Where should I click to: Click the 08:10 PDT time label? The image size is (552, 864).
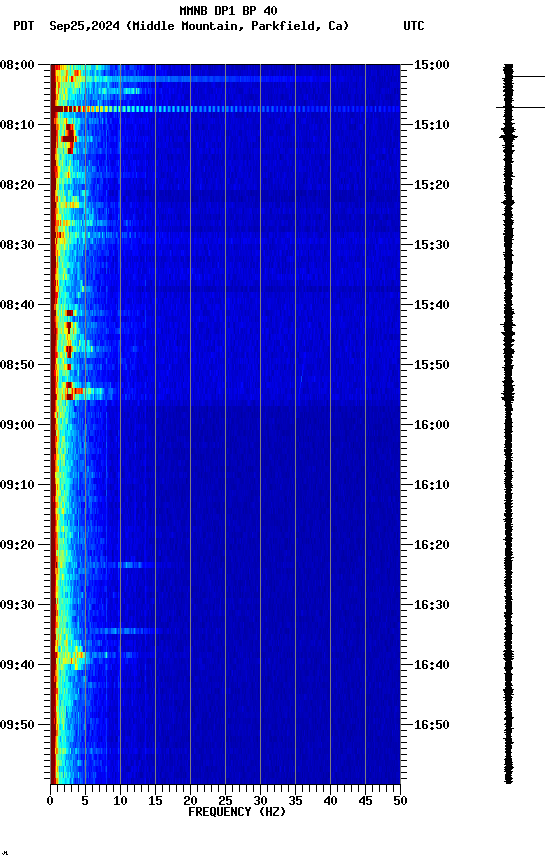click(17, 125)
